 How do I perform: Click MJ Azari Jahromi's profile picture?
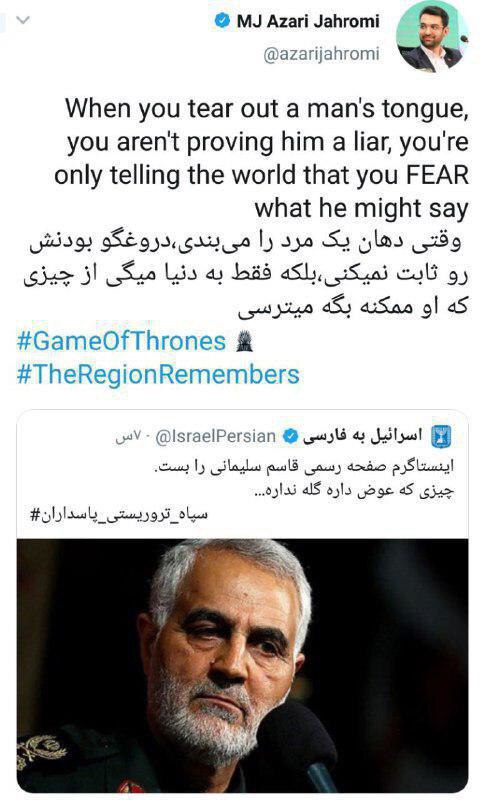click(x=432, y=39)
